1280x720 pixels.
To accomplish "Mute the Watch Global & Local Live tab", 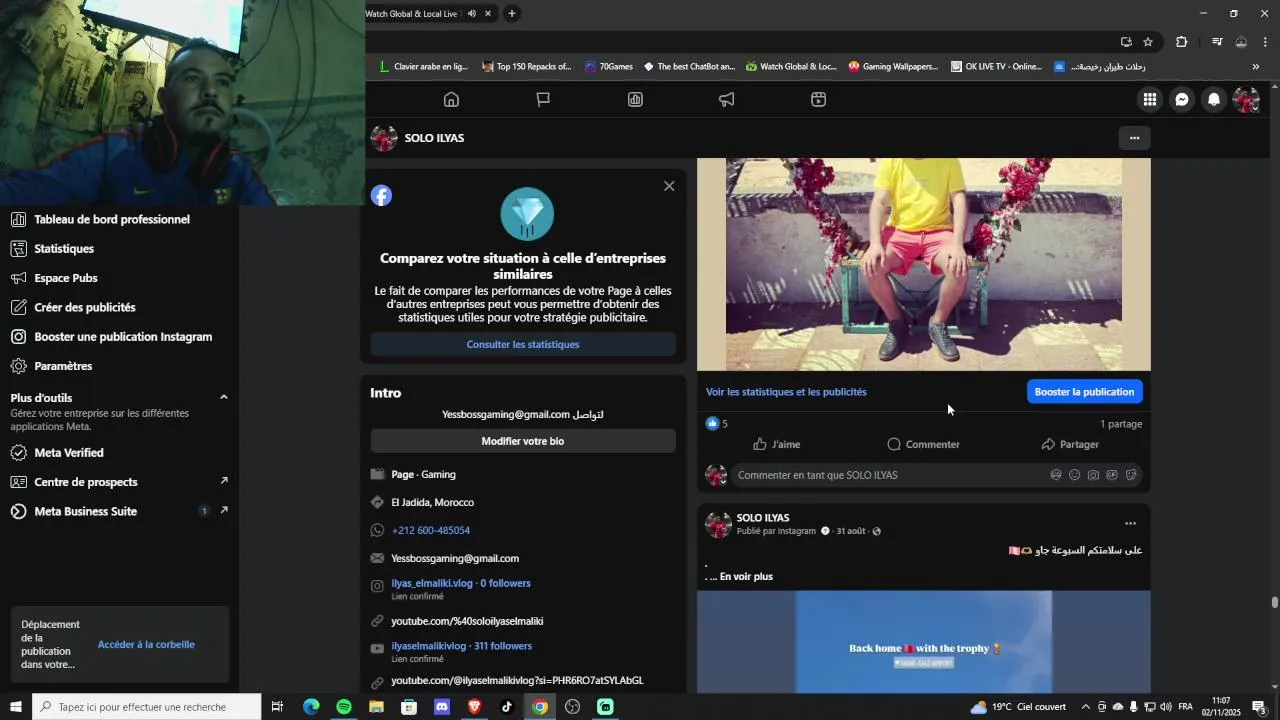I will coord(472,14).
